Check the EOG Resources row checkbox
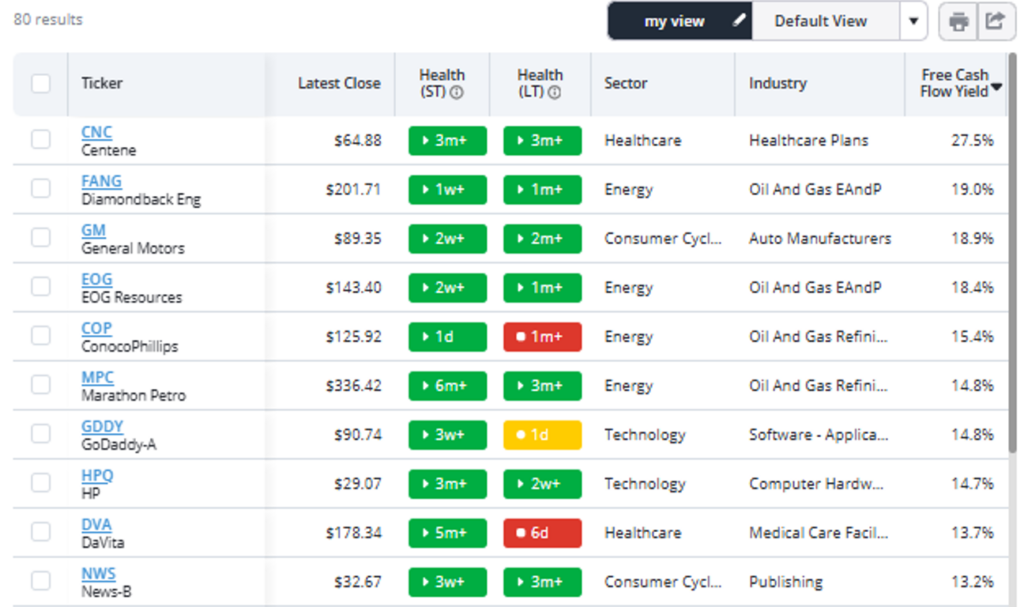 pyautogui.click(x=40, y=286)
